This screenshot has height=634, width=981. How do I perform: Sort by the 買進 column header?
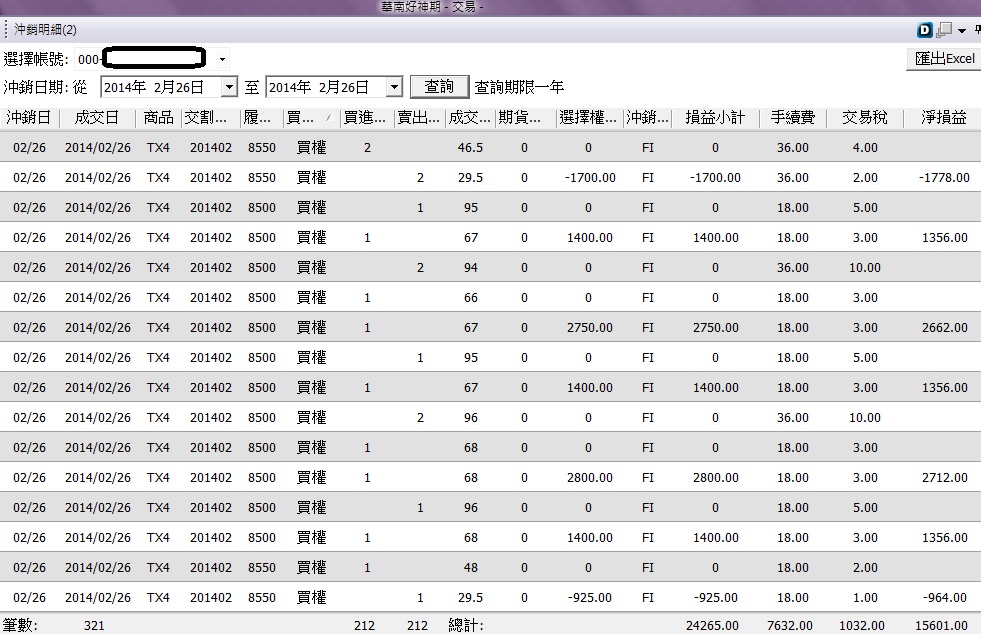(x=367, y=118)
